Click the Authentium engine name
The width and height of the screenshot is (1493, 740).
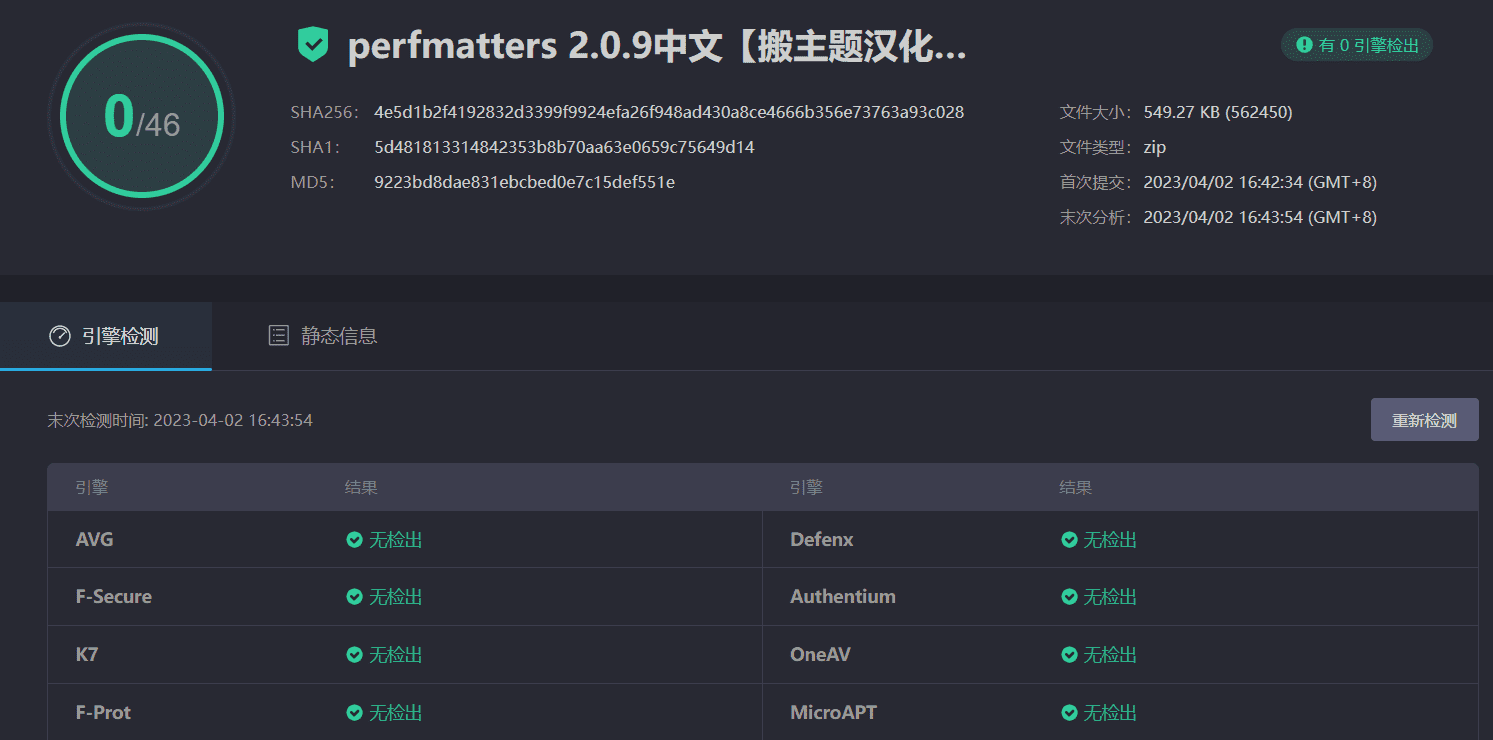pyautogui.click(x=843, y=597)
